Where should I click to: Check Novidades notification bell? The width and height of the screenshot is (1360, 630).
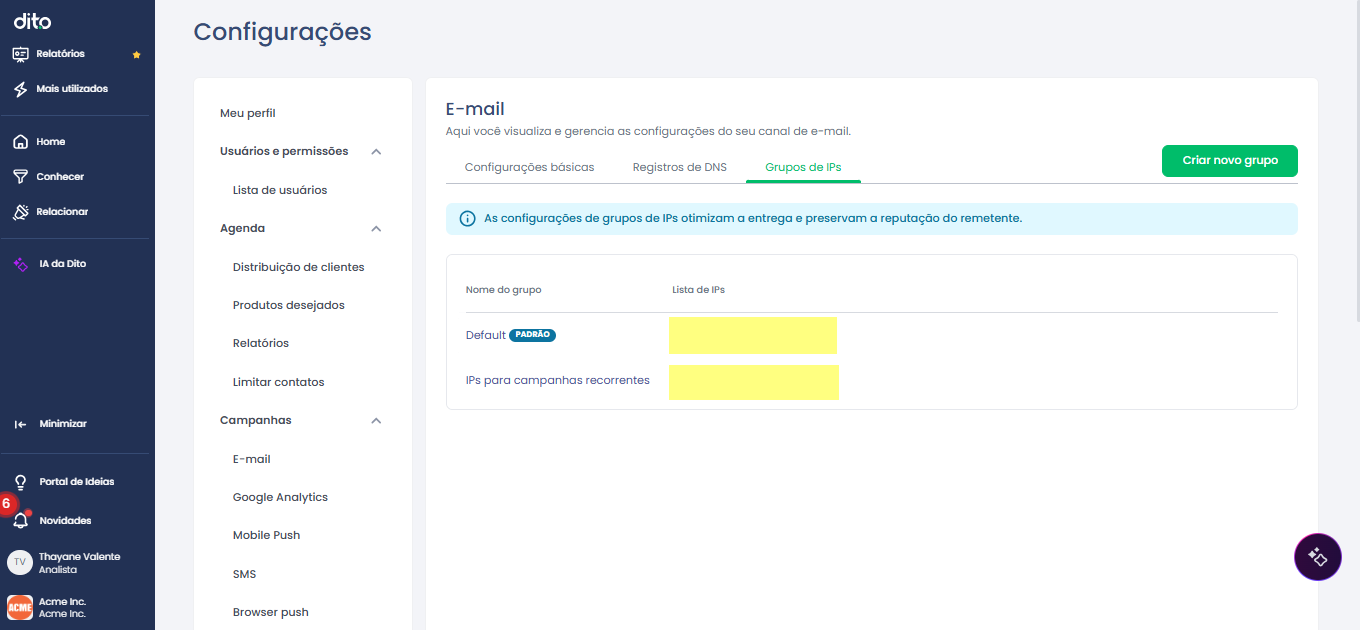[20, 521]
